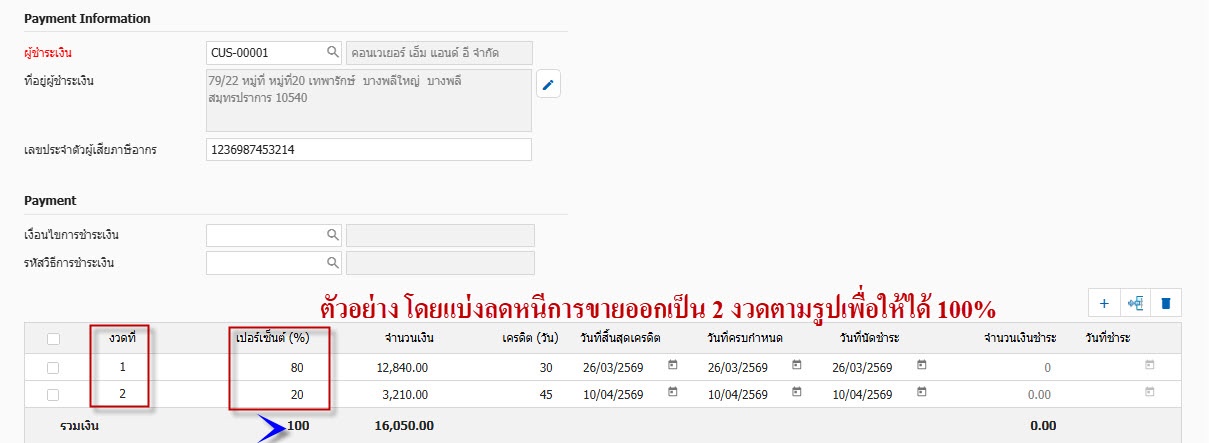
Task: Click the payer search magnifier next to CUS-00001
Action: click(332, 52)
